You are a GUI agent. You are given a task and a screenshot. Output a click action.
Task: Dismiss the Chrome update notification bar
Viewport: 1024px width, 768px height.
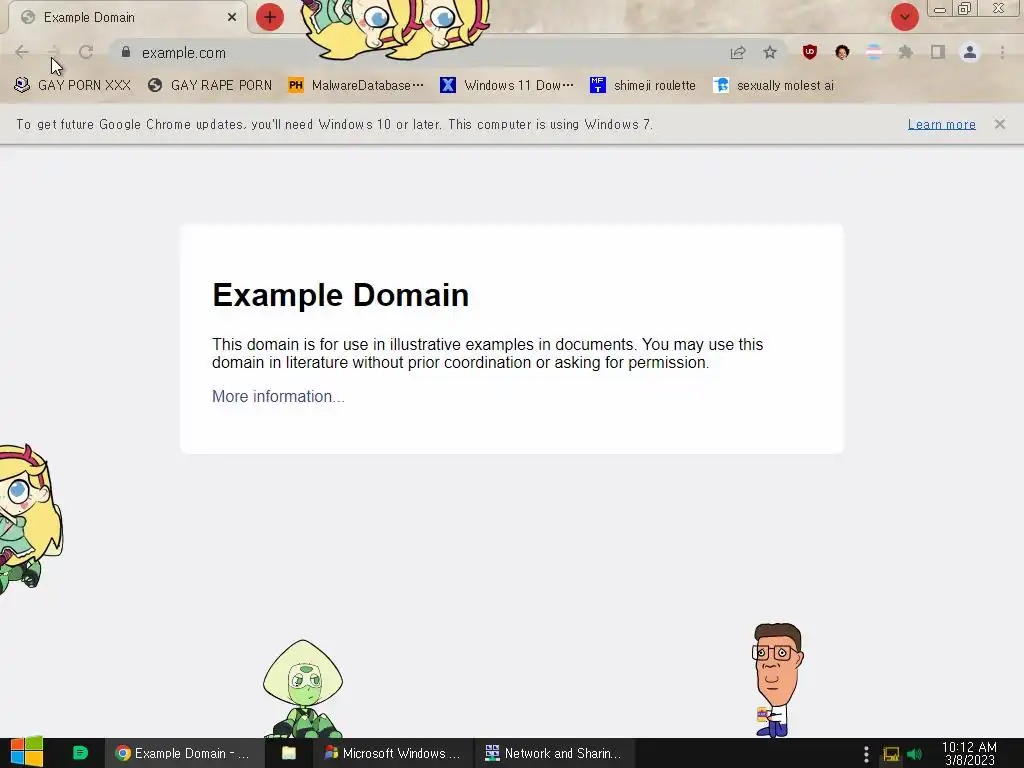pyautogui.click(x=999, y=124)
